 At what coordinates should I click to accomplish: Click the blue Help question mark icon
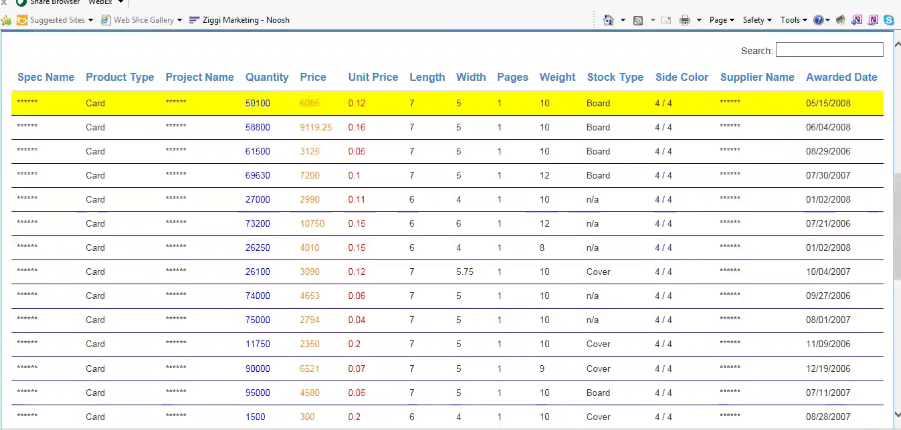pyautogui.click(x=817, y=19)
